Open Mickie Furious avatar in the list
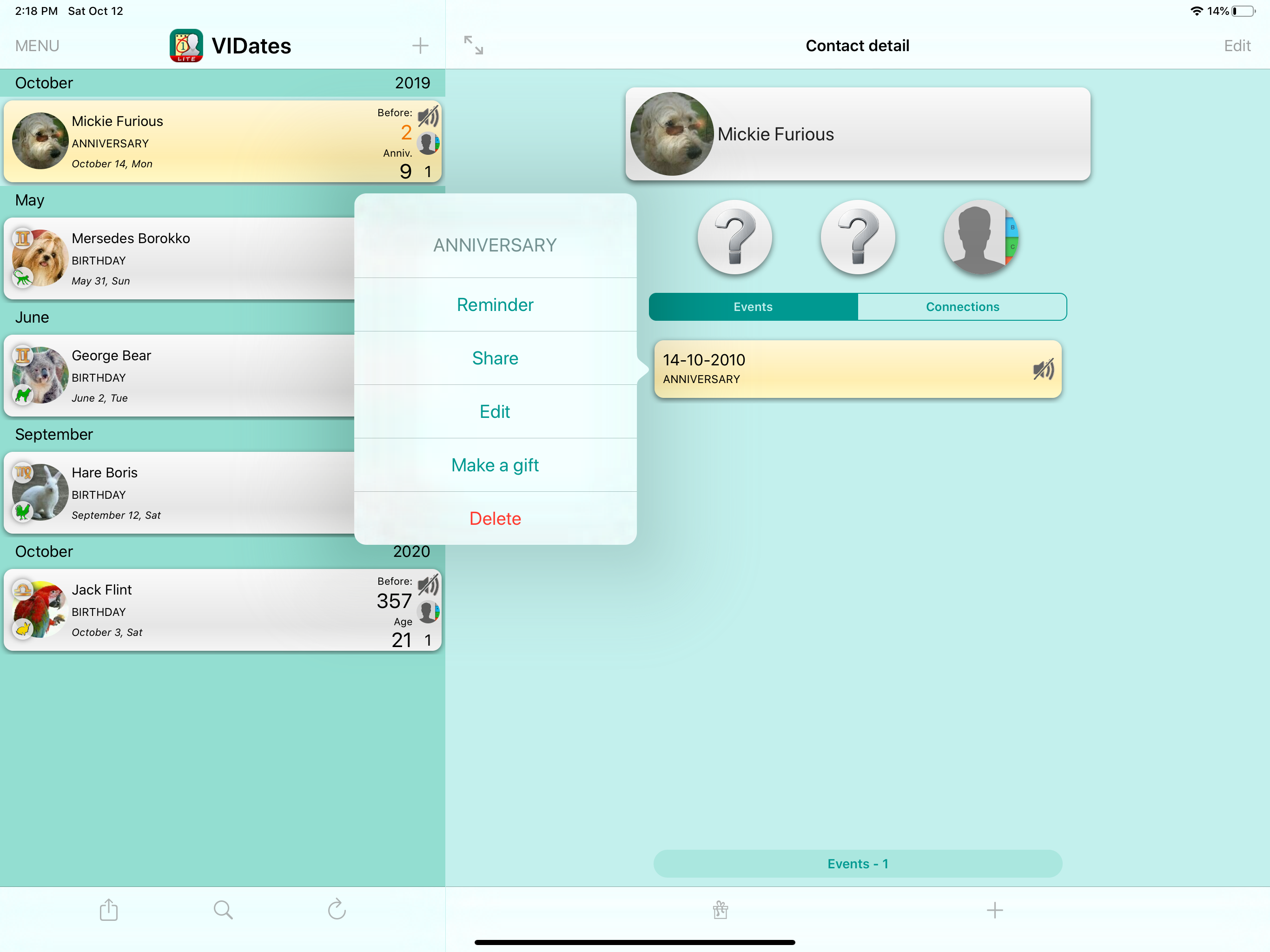The width and height of the screenshot is (1270, 952). pos(40,141)
